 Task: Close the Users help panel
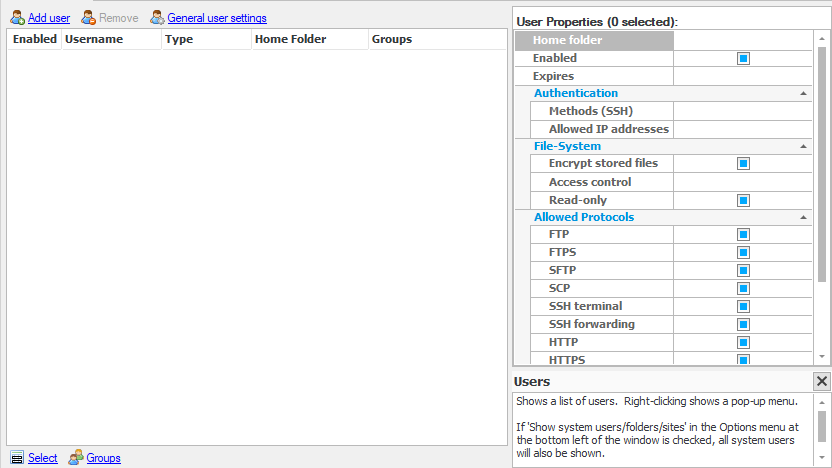tap(822, 381)
